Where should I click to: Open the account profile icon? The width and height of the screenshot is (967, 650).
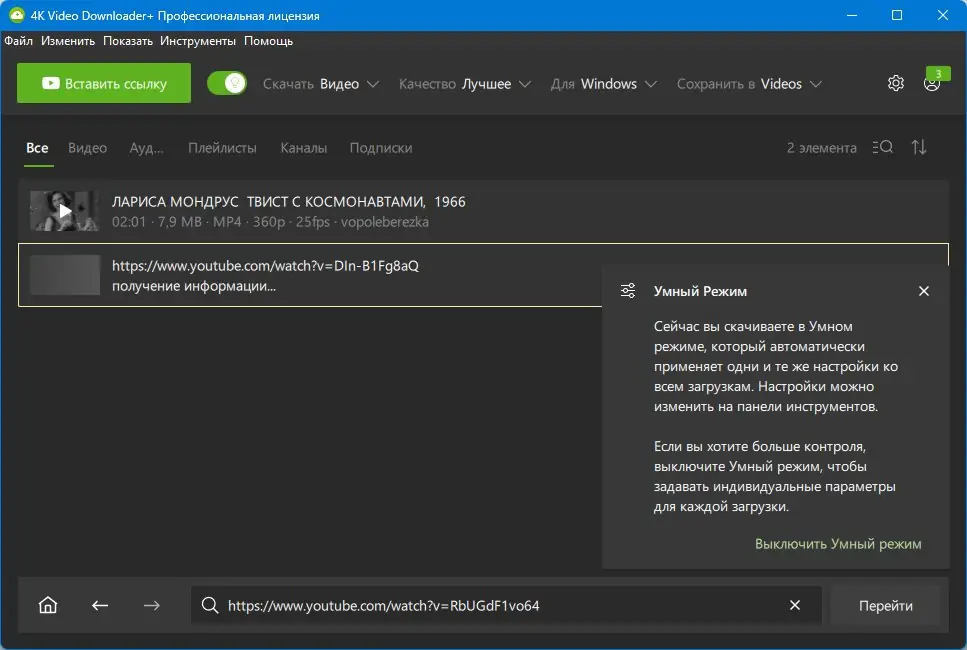pos(931,84)
